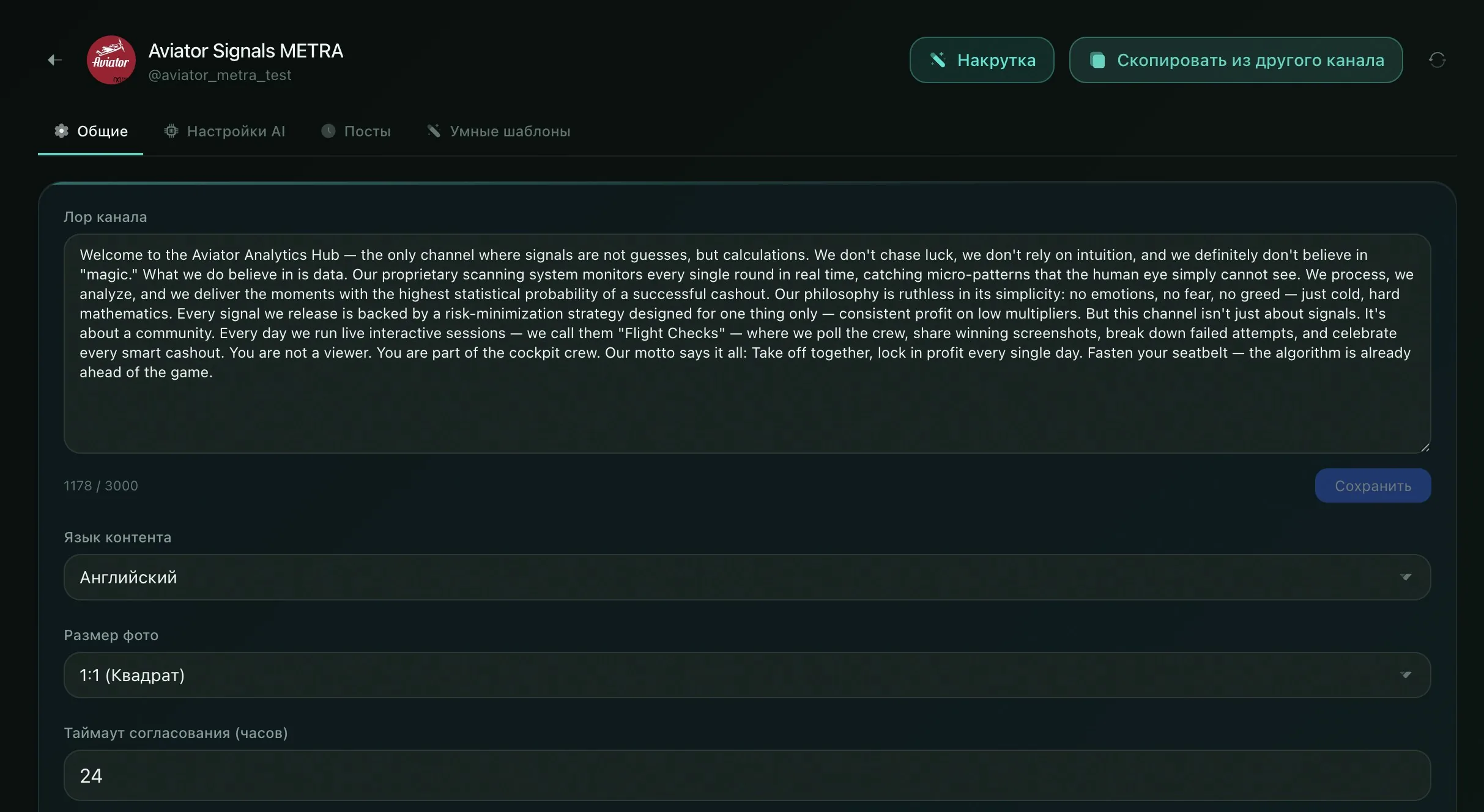Screen dimensions: 1484x812
Task: Click the Таймаут согласования (часов) label
Action: [176, 733]
